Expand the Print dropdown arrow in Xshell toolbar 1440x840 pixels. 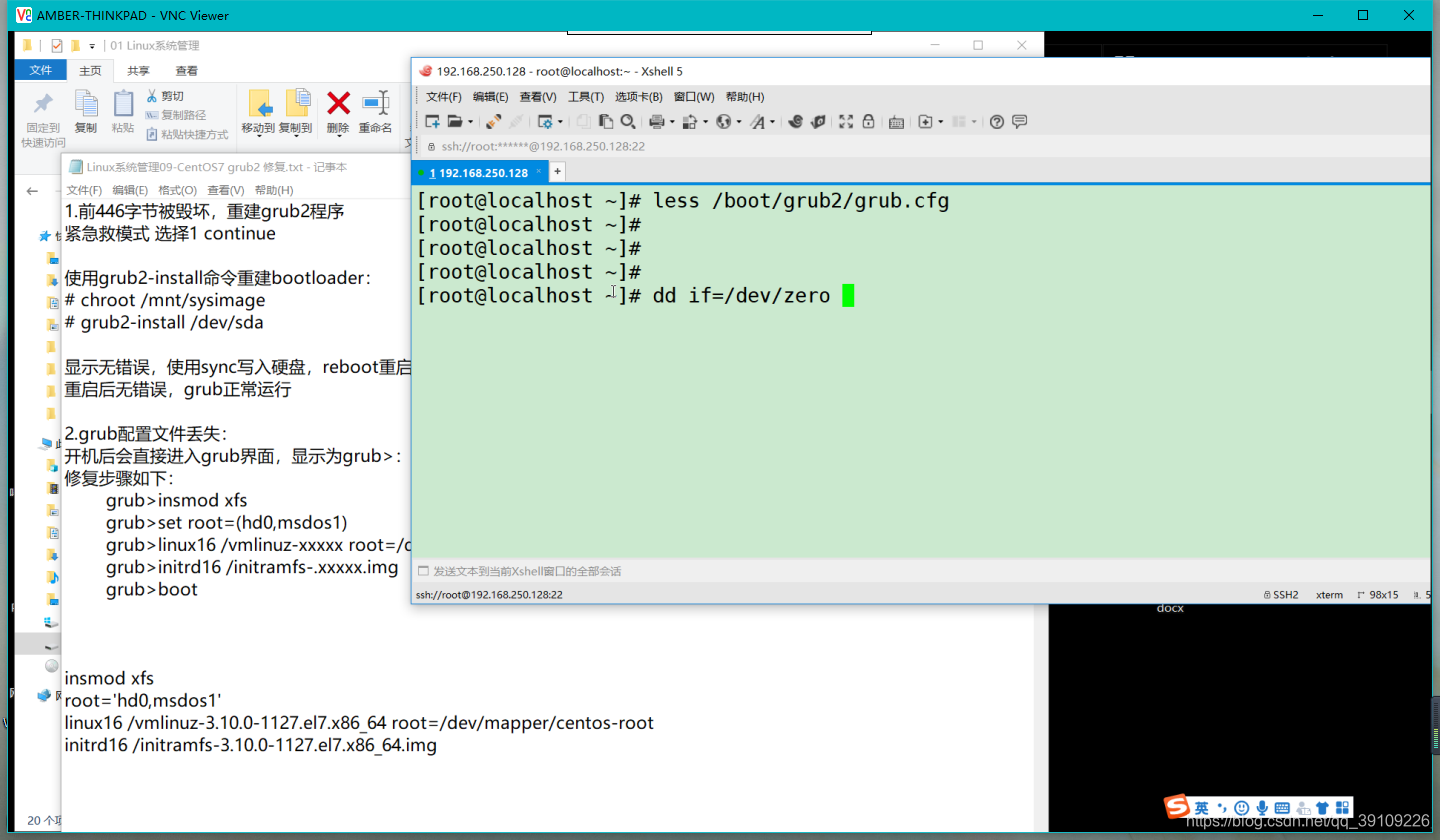coord(672,122)
